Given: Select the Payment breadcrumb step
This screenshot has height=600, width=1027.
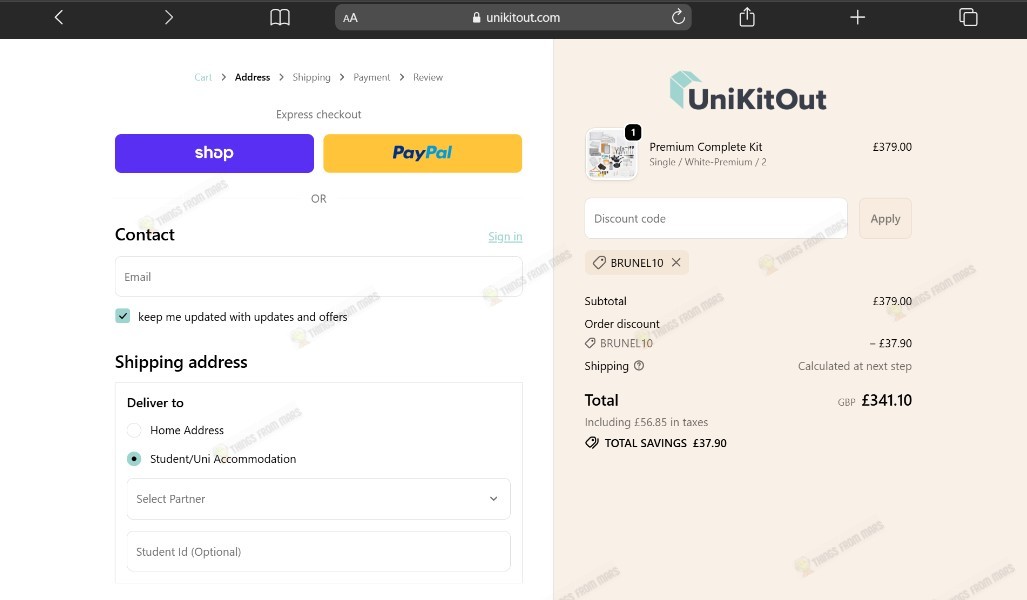Looking at the screenshot, I should [x=371, y=77].
